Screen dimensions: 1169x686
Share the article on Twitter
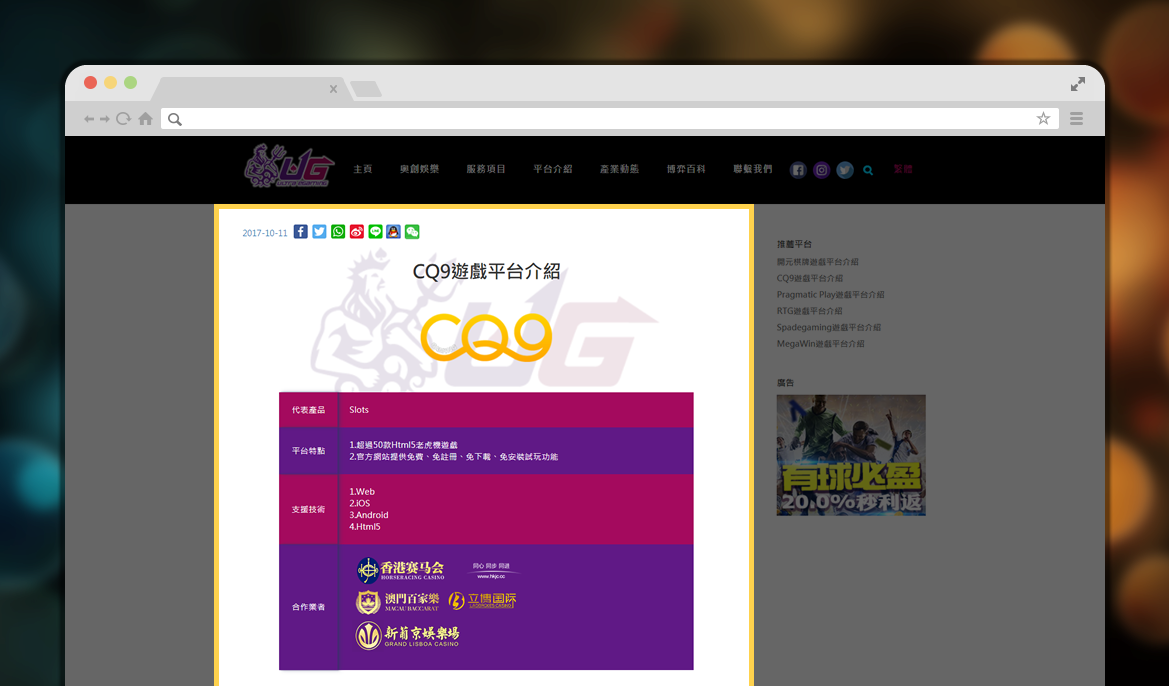(x=319, y=232)
